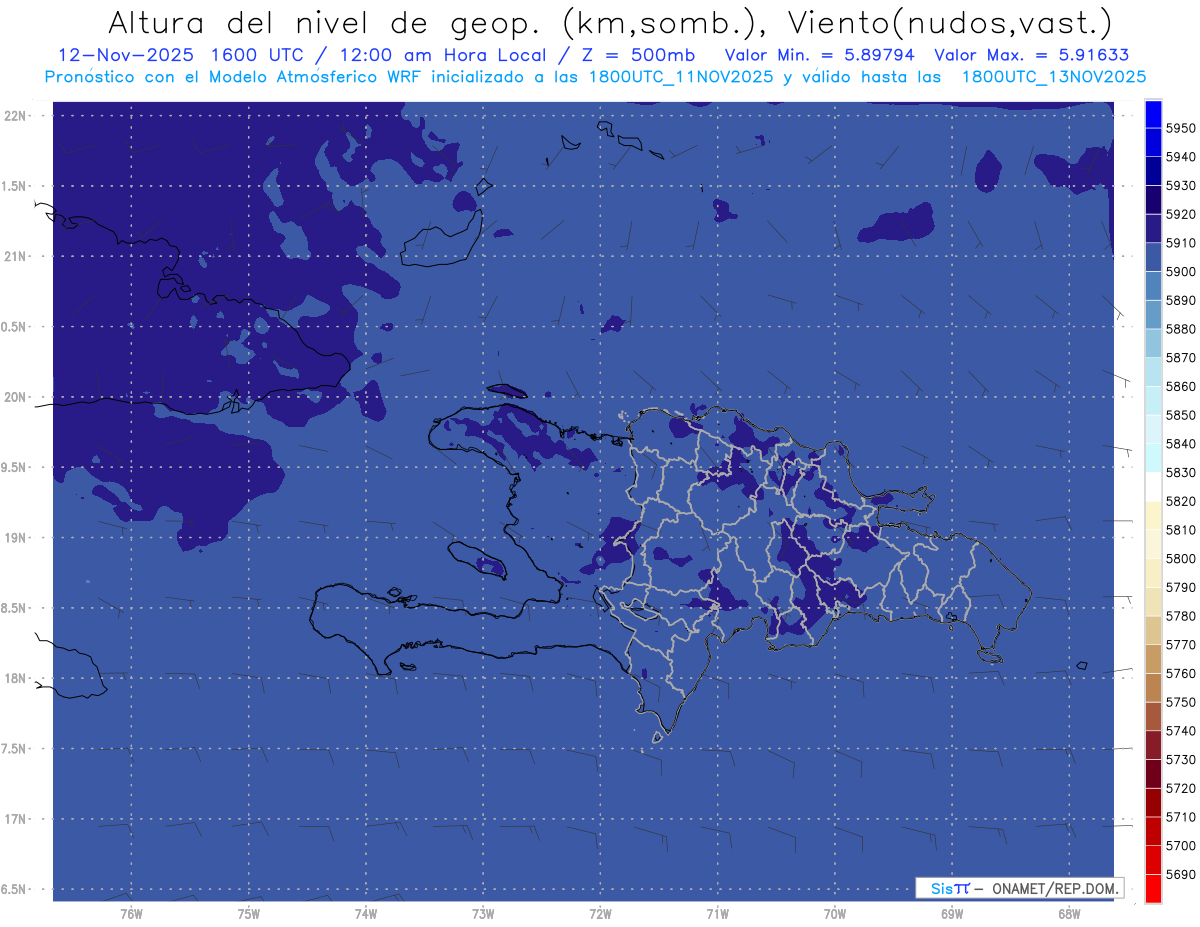Image resolution: width=1200 pixels, height=927 pixels.
Task: Click the legend value '5740'
Action: coord(1181,730)
